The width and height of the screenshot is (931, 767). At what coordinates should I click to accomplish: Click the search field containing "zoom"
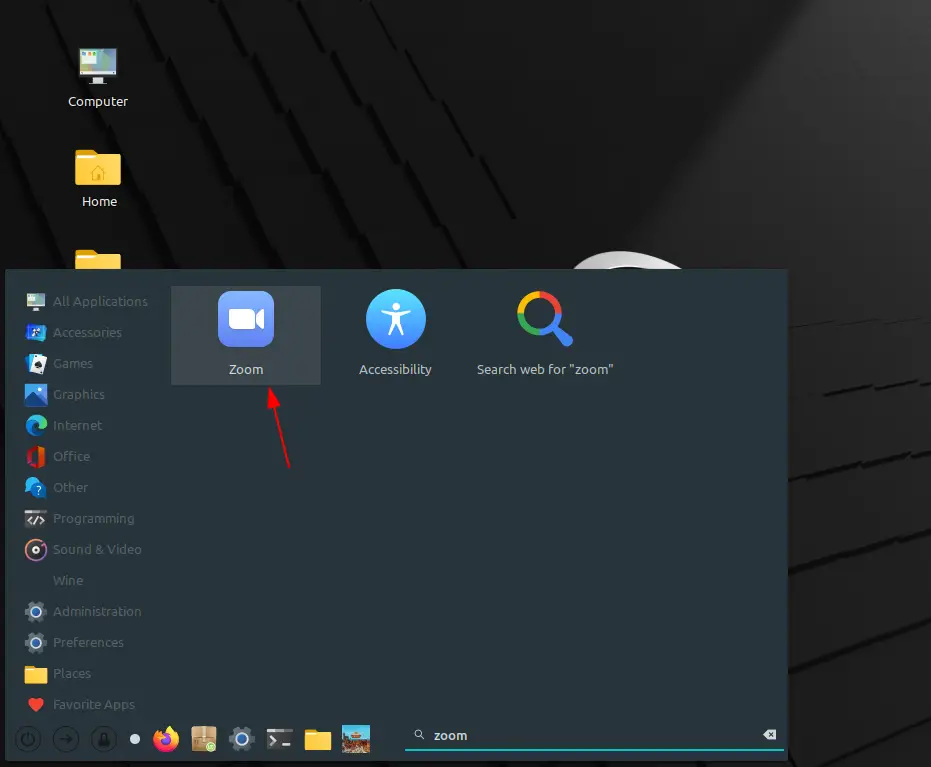pos(594,736)
